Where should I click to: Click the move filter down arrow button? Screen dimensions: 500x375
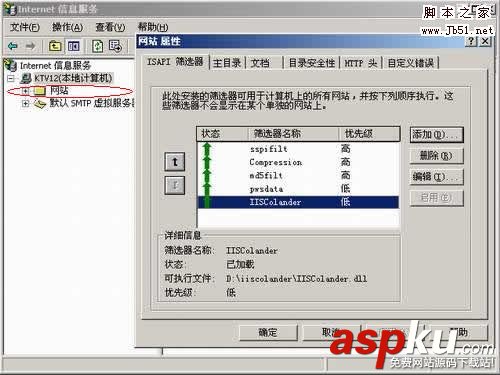point(175,185)
